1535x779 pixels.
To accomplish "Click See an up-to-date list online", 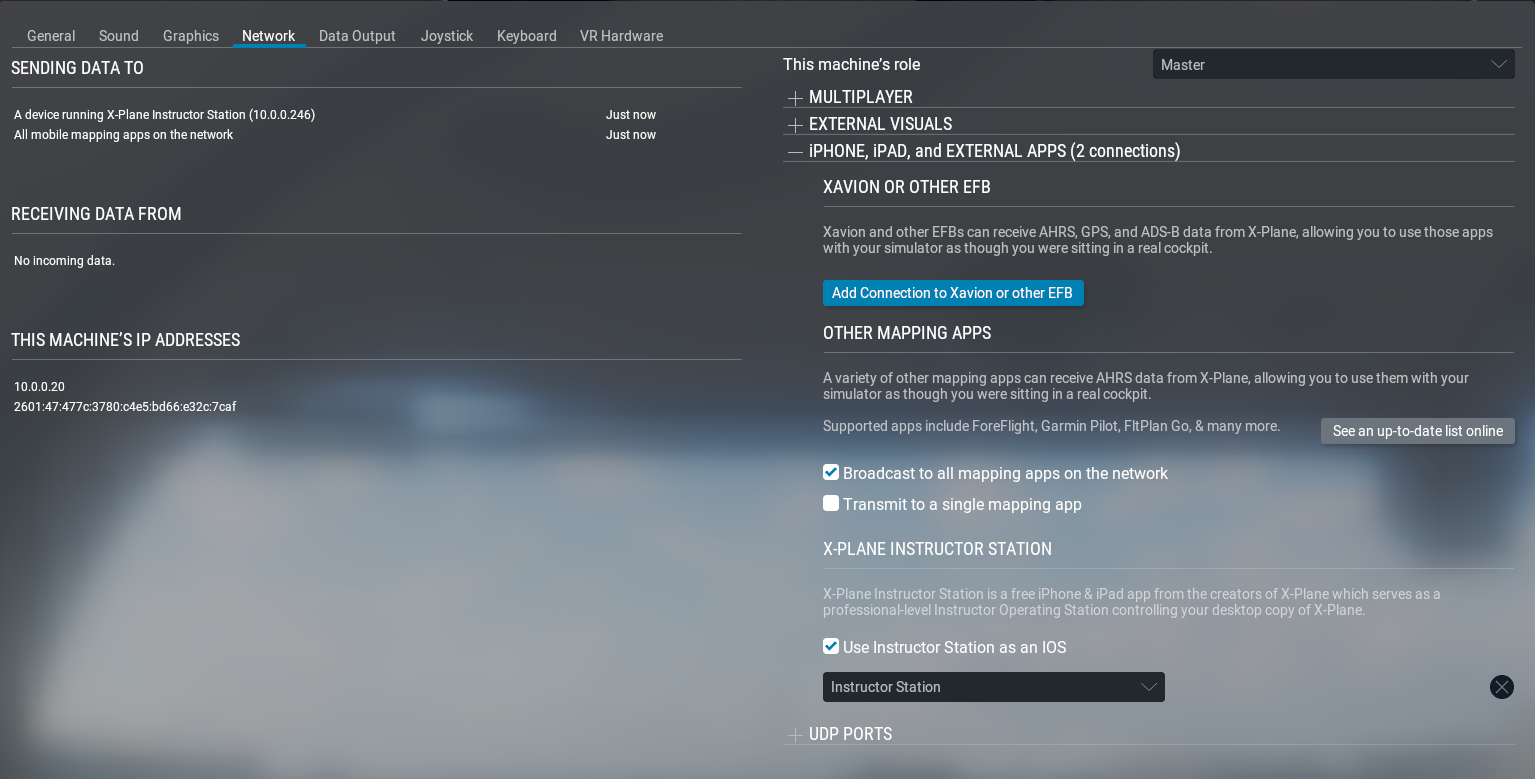I will pos(1417,431).
